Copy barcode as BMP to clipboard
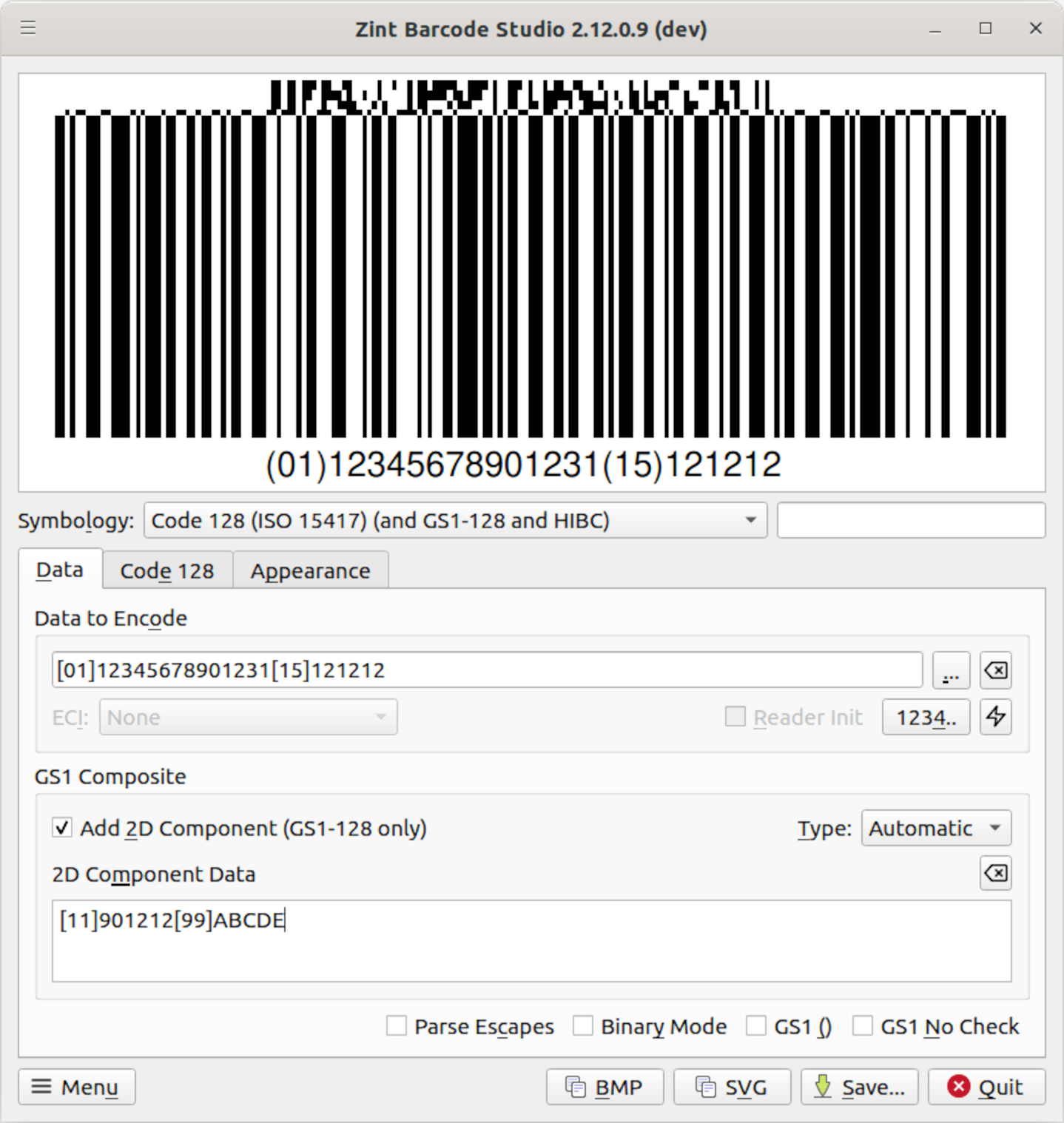 pos(605,1087)
